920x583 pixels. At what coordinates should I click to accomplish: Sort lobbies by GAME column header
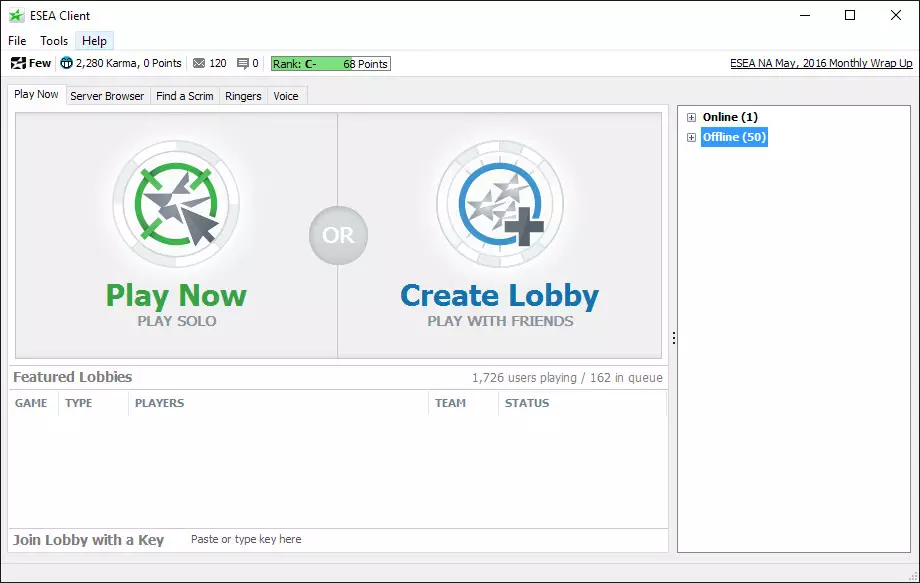tap(31, 404)
